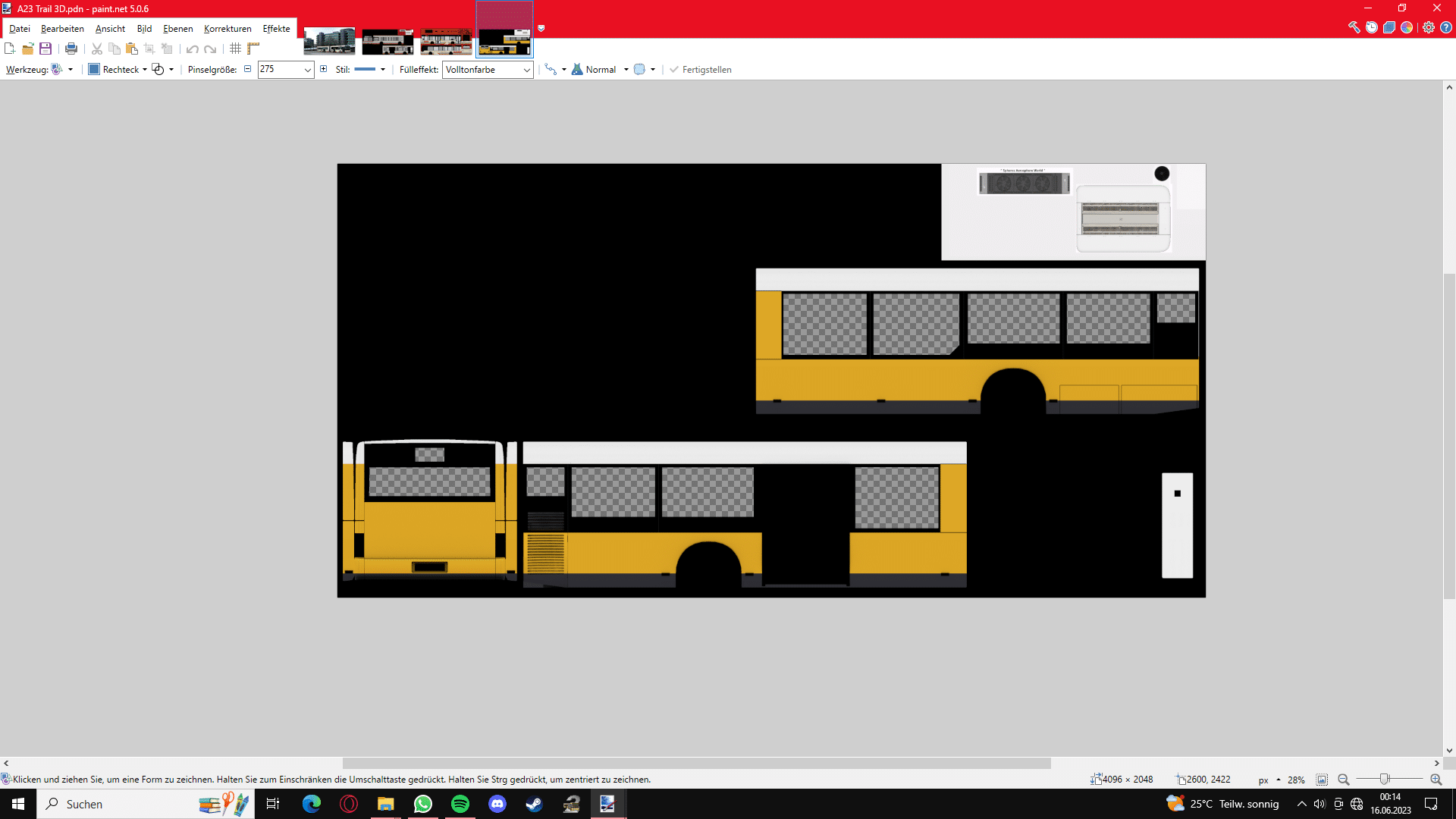Open the Fülleffekt Volltonfarbe dropdown
The image size is (1456, 819).
pos(488,69)
